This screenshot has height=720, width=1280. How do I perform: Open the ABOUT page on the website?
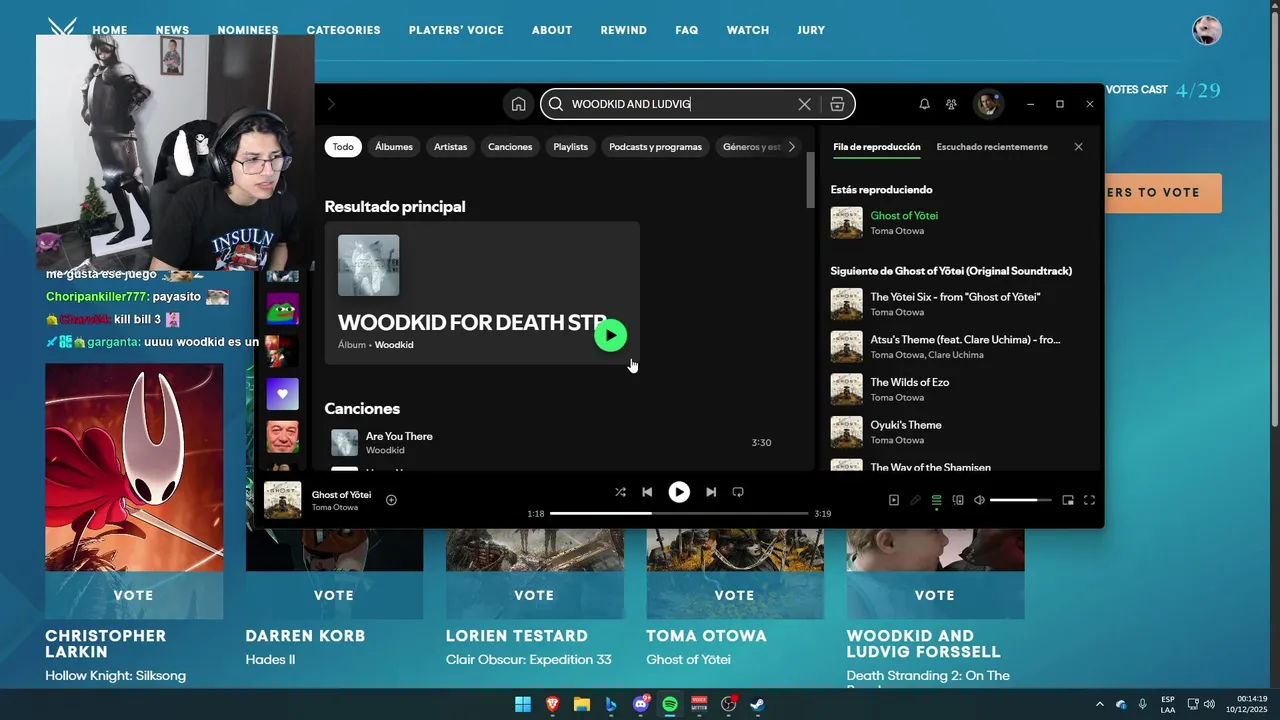pos(552,30)
